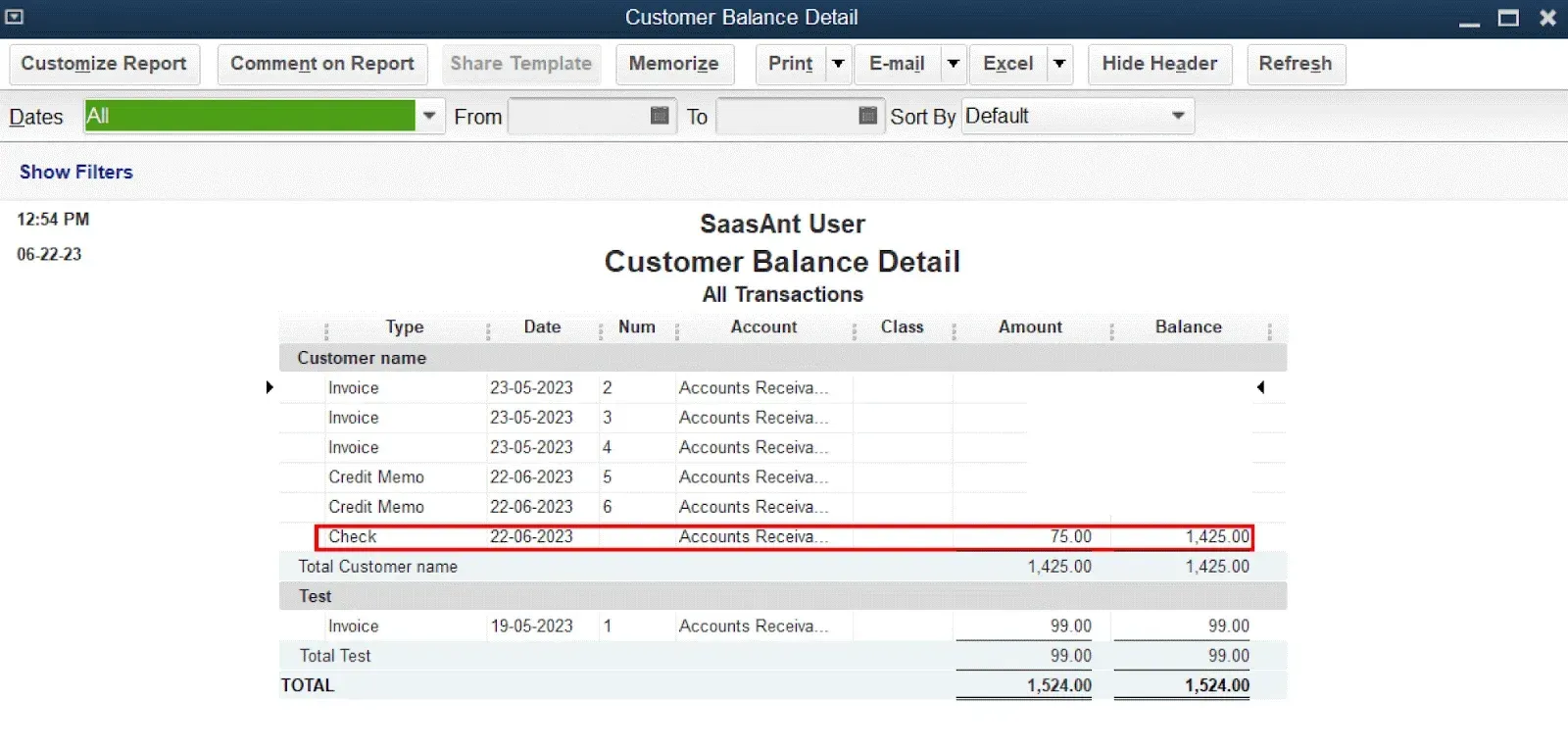Select the Balance column header
1568x751 pixels.
1188,327
